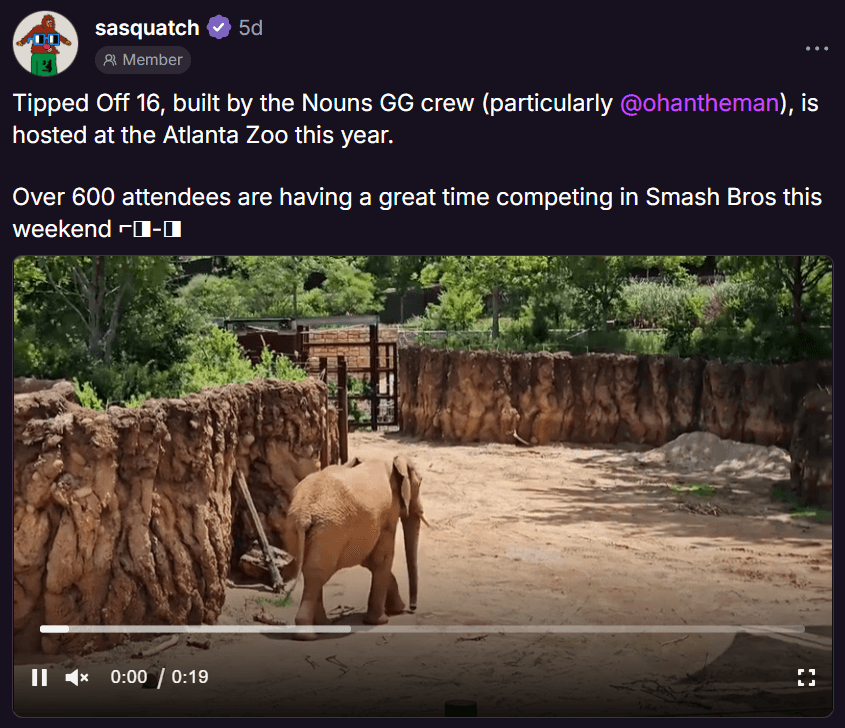Click the 0:19 video duration label
Viewport: 845px width, 728px height.
tap(190, 677)
